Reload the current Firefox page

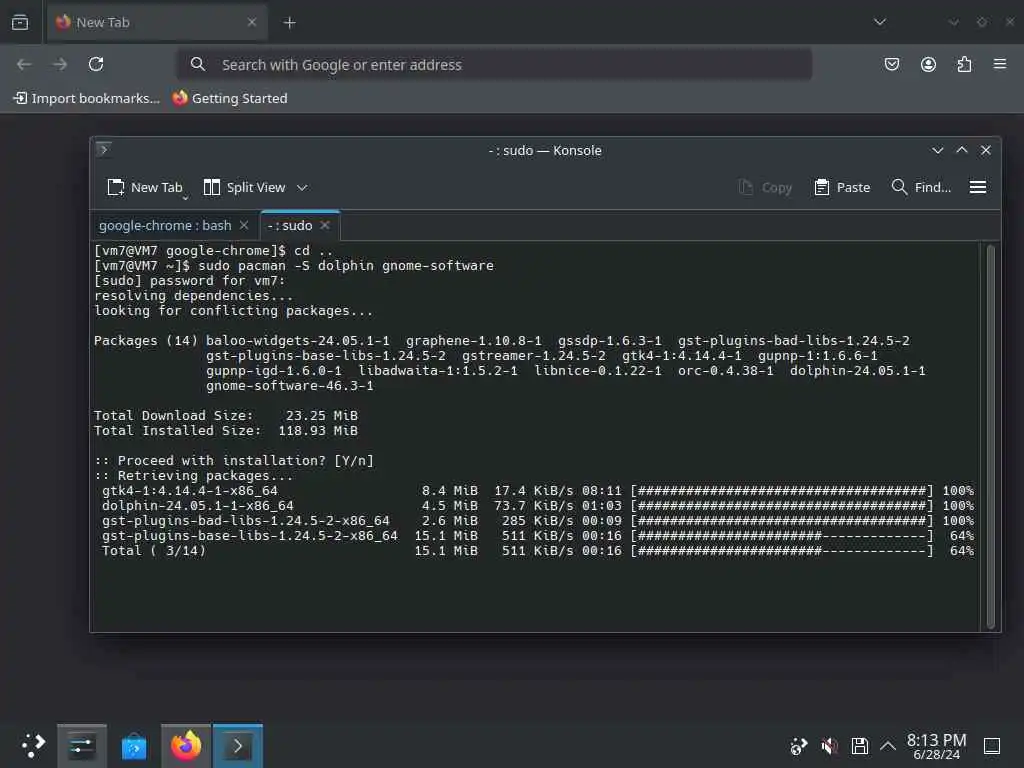click(x=96, y=64)
